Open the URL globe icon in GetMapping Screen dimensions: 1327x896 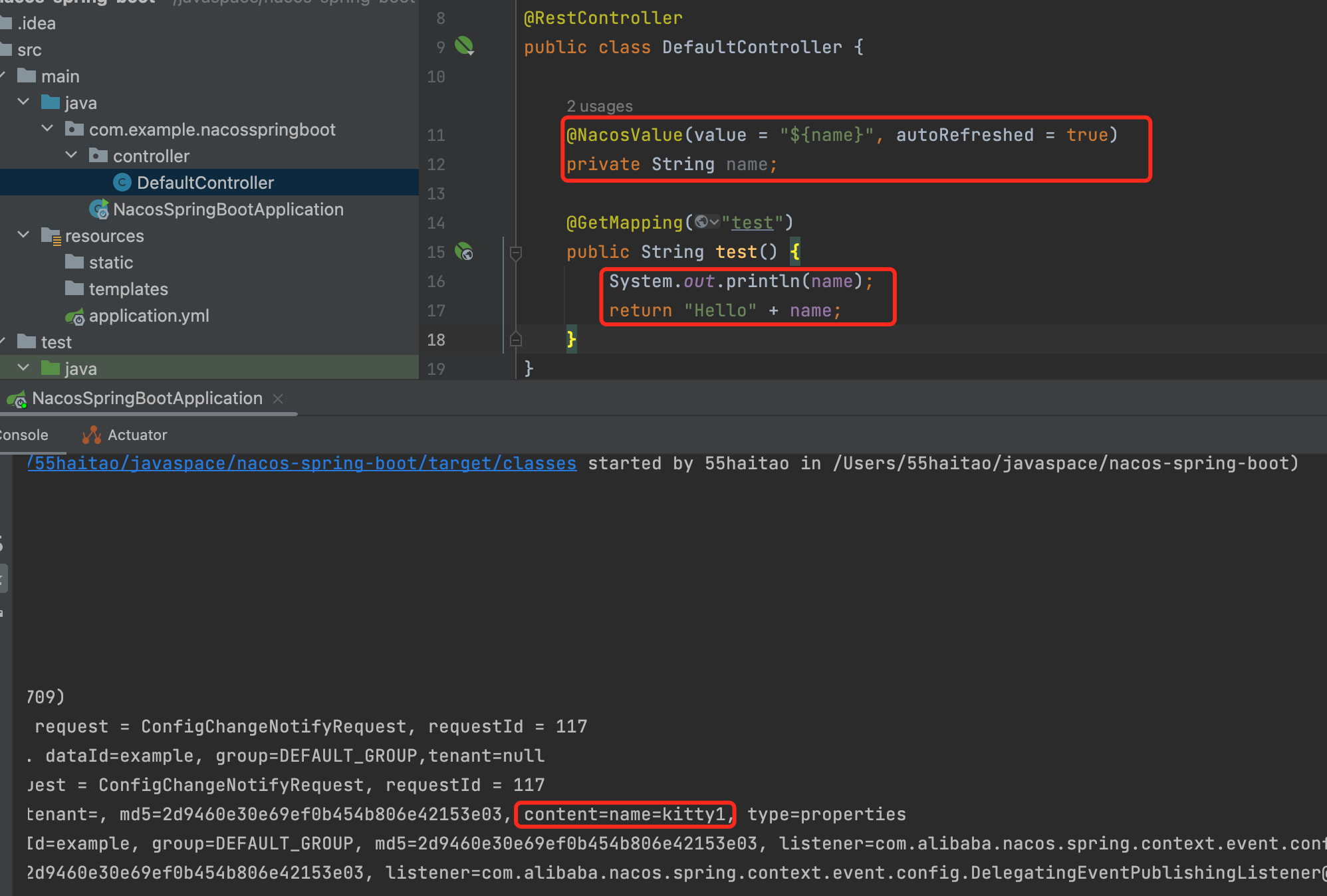click(x=701, y=222)
